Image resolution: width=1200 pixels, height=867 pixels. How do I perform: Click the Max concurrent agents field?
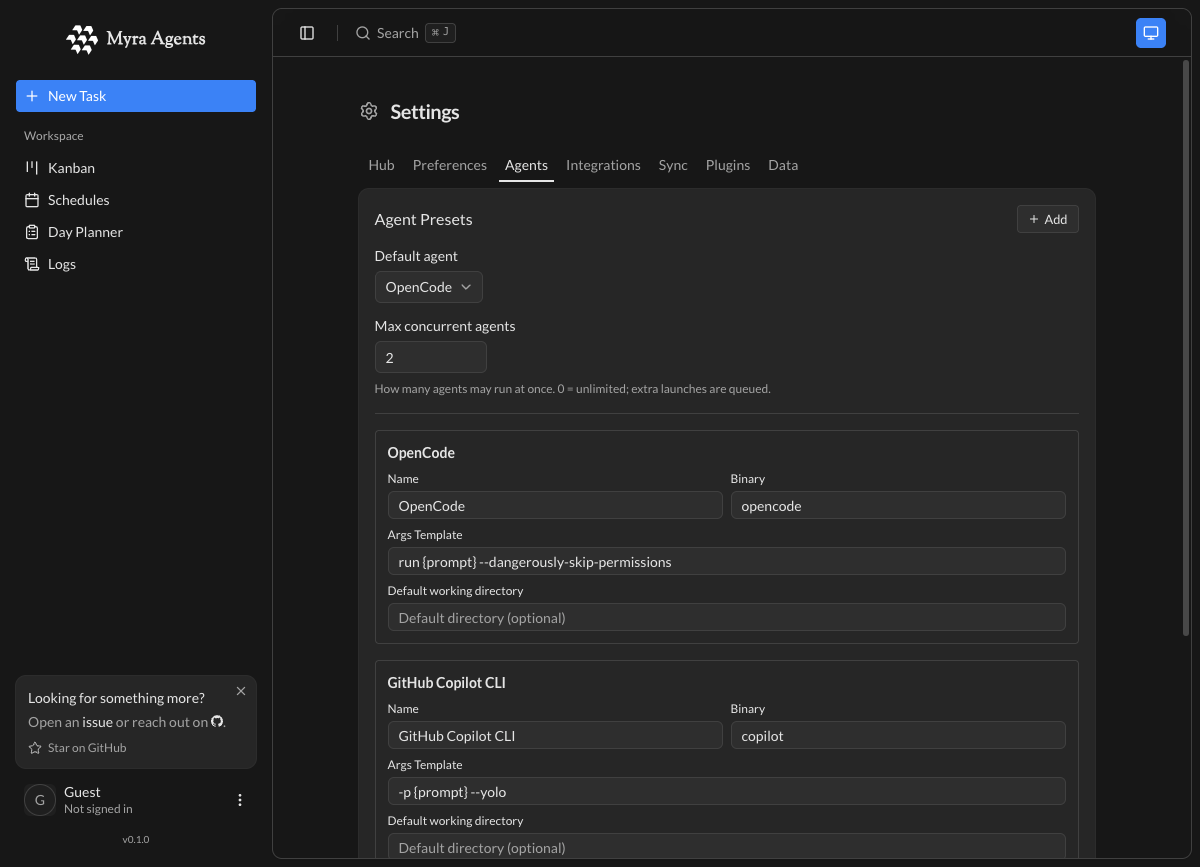[x=431, y=357]
